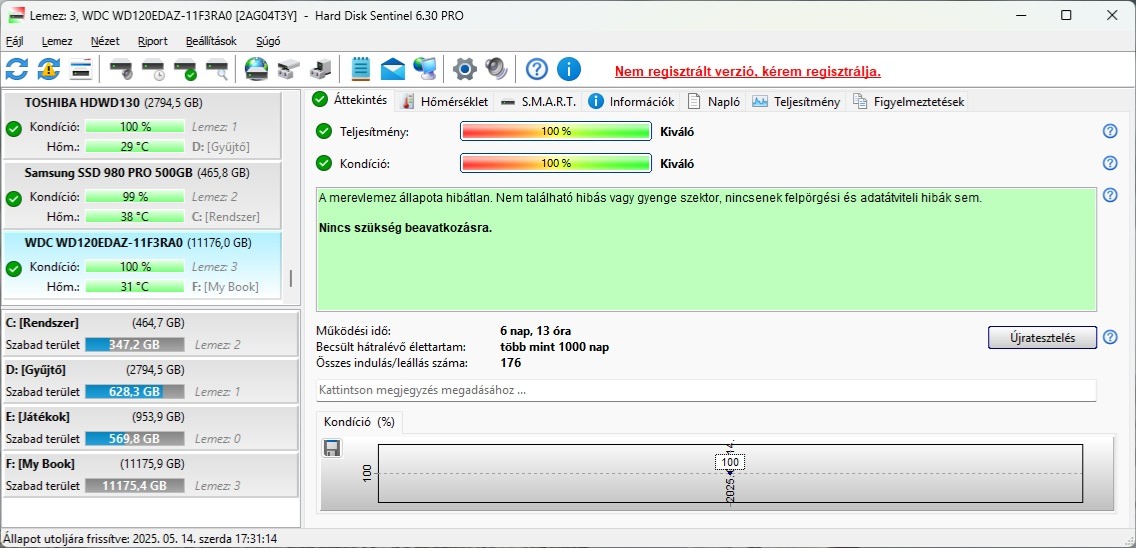Click the 'több mint 1000 nap' lifetime value
Image resolution: width=1136 pixels, height=548 pixels.
(554, 347)
